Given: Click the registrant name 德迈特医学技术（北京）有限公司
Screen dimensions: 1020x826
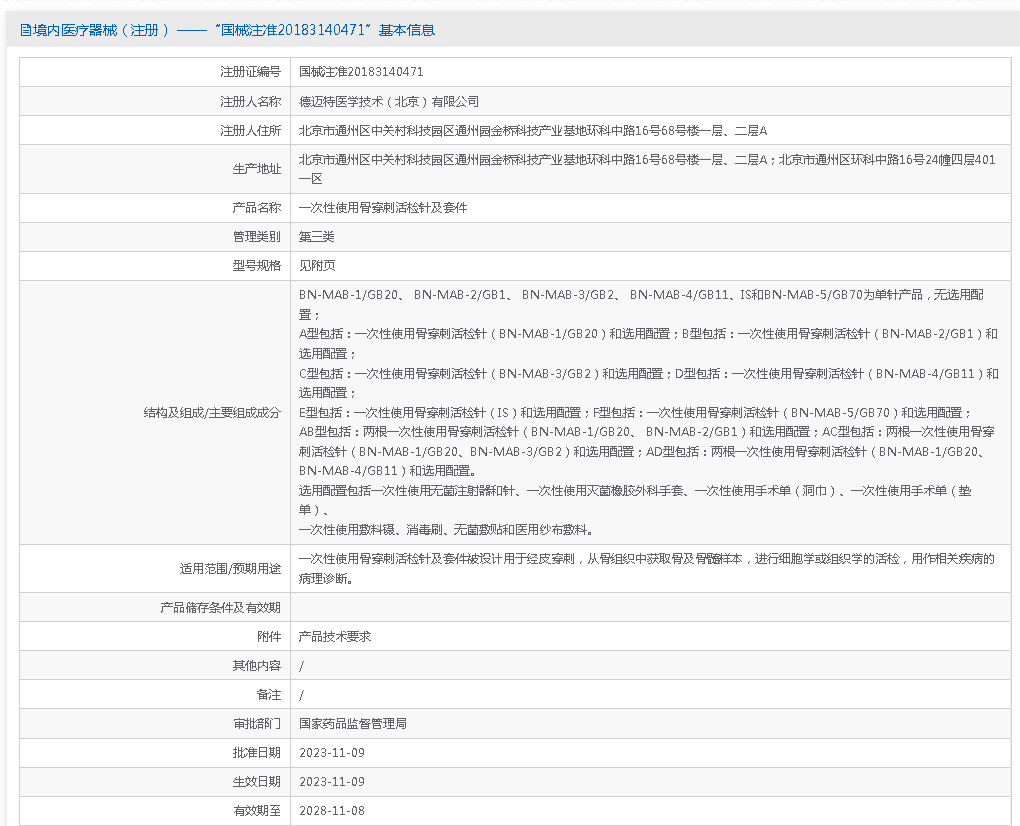Looking at the screenshot, I should point(389,101).
